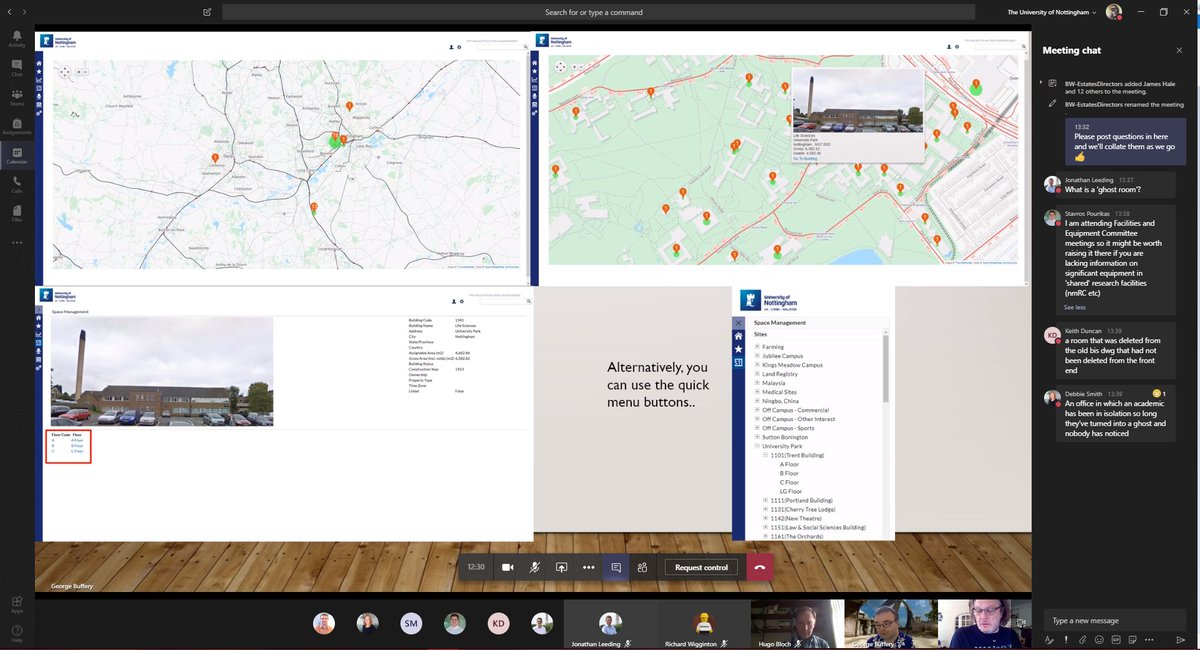The height and width of the screenshot is (650, 1200).
Task: Hang up the call
Action: coord(759,567)
